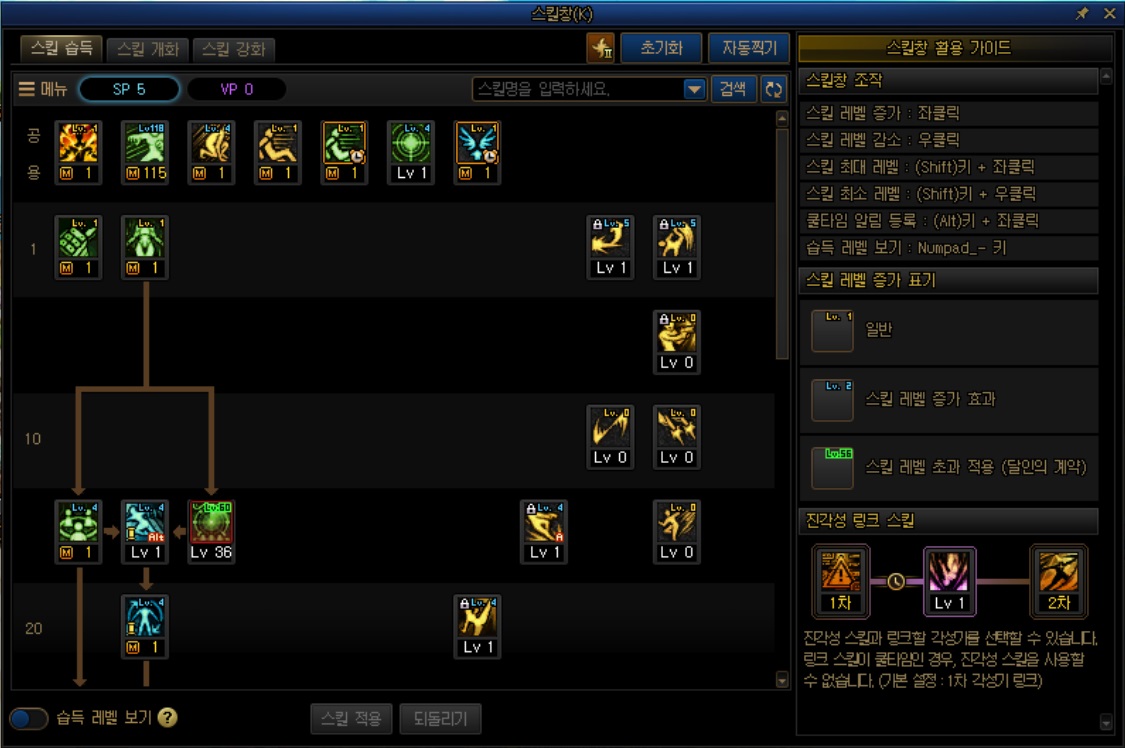Switch to the 스킬 개화 tab
Viewport: 1125px width, 748px height.
[x=147, y=49]
